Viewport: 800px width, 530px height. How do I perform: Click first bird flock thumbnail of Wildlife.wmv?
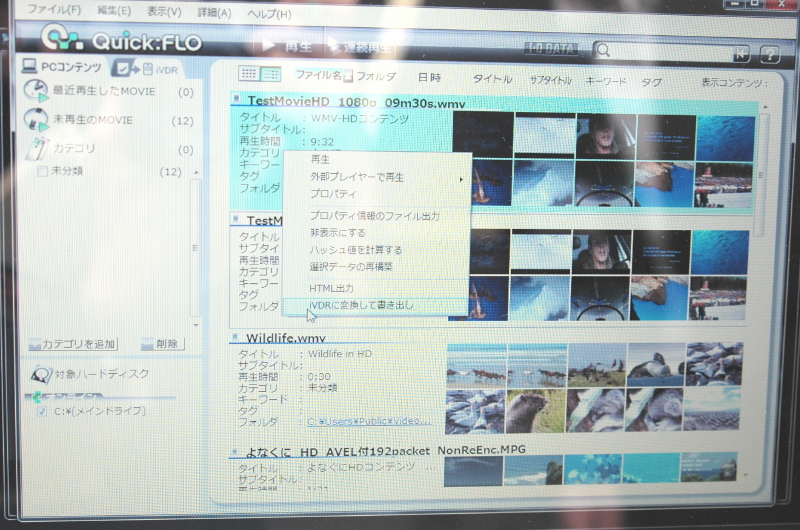(x=476, y=366)
